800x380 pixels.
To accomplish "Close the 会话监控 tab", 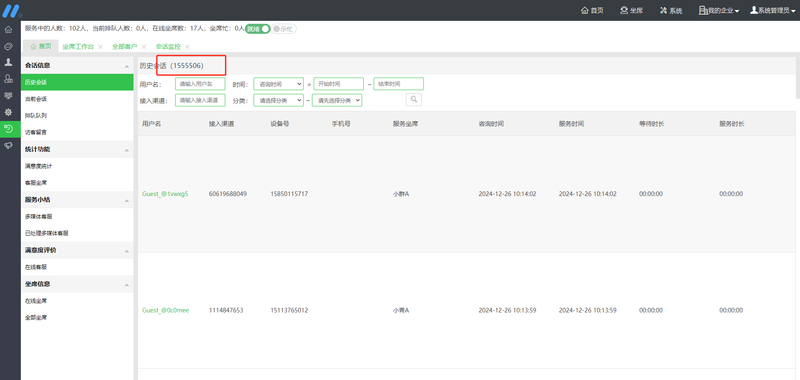I will 187,46.
